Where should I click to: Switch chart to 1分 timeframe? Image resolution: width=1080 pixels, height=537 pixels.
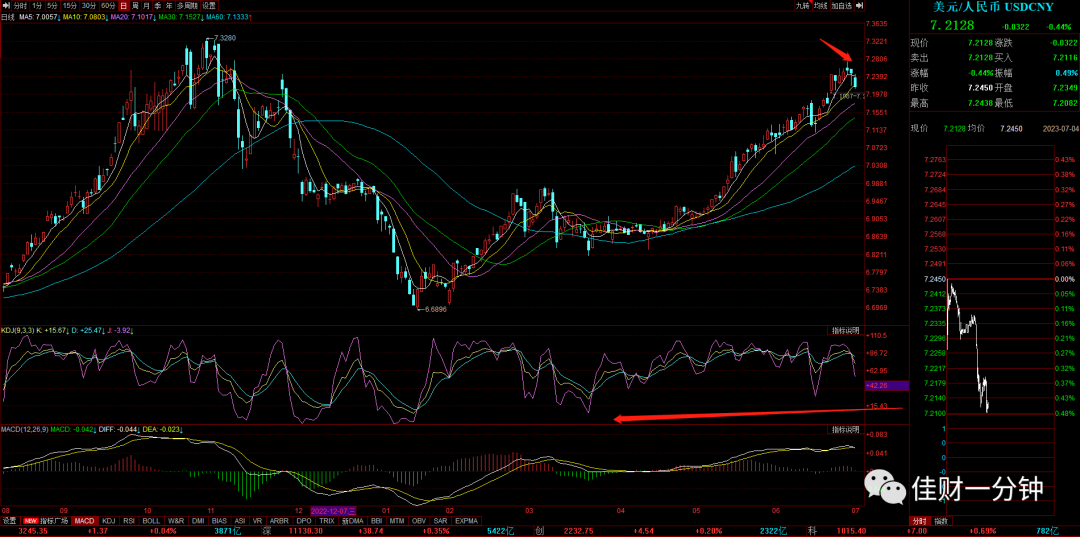(37, 6)
